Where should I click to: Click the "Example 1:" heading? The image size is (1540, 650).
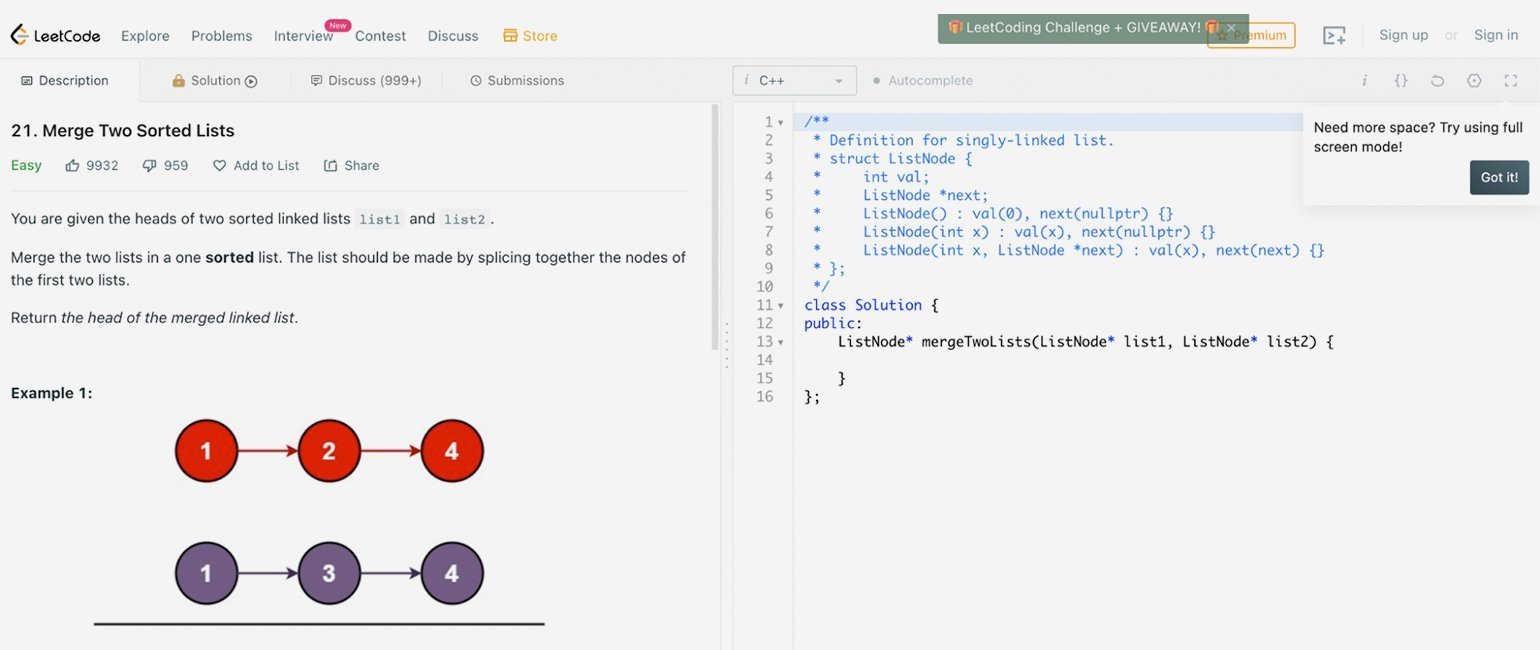point(52,394)
